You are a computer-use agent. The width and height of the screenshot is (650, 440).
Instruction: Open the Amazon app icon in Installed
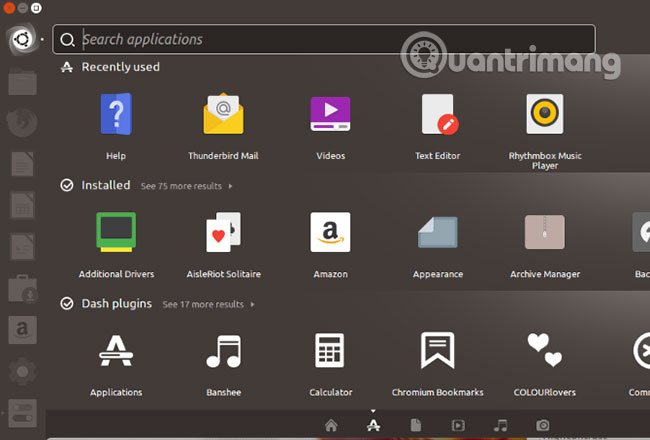coord(330,232)
